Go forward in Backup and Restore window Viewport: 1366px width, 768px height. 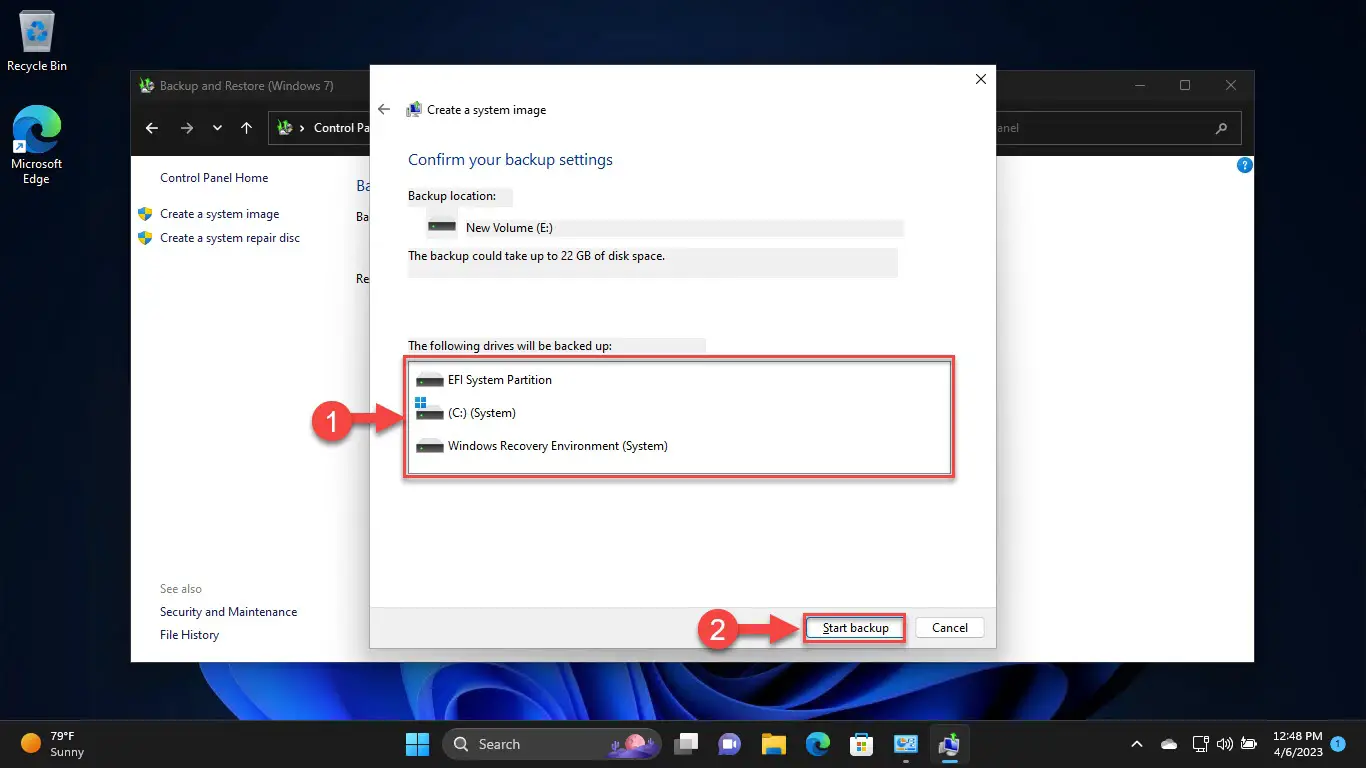pyautogui.click(x=186, y=128)
